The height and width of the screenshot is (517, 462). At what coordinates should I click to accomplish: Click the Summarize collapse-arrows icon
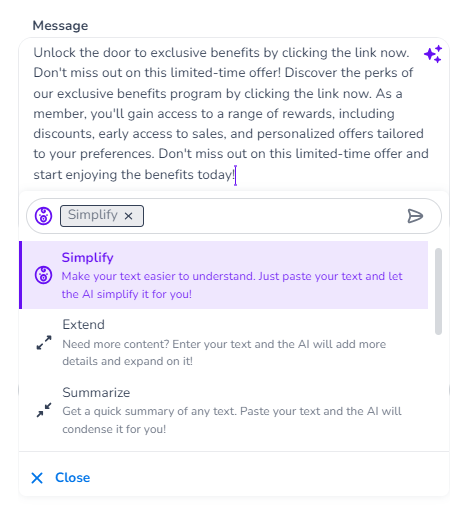tap(44, 410)
